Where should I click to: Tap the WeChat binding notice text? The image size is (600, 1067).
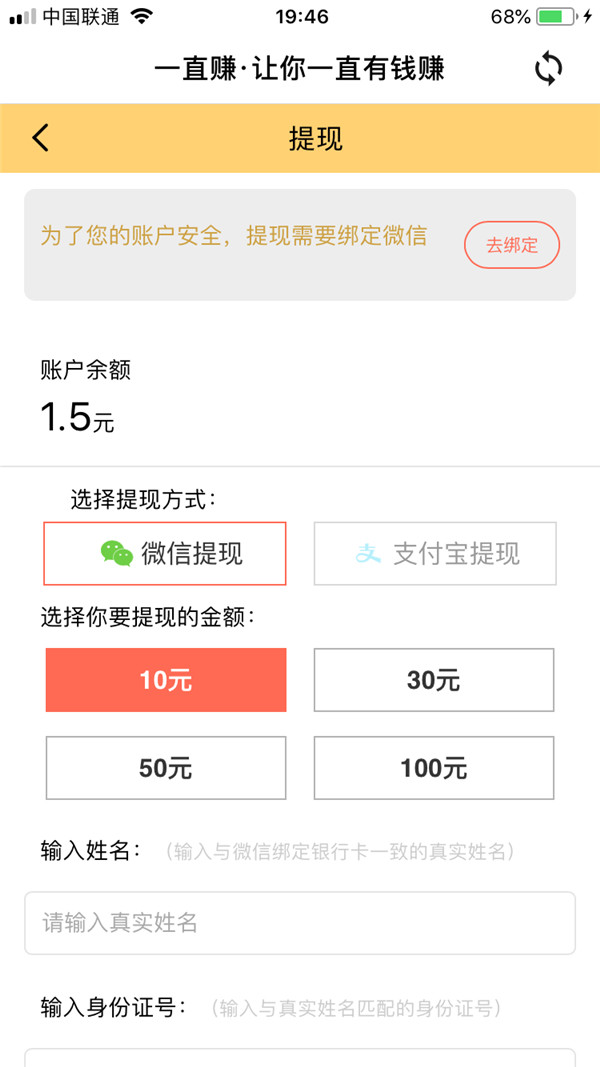coord(233,236)
